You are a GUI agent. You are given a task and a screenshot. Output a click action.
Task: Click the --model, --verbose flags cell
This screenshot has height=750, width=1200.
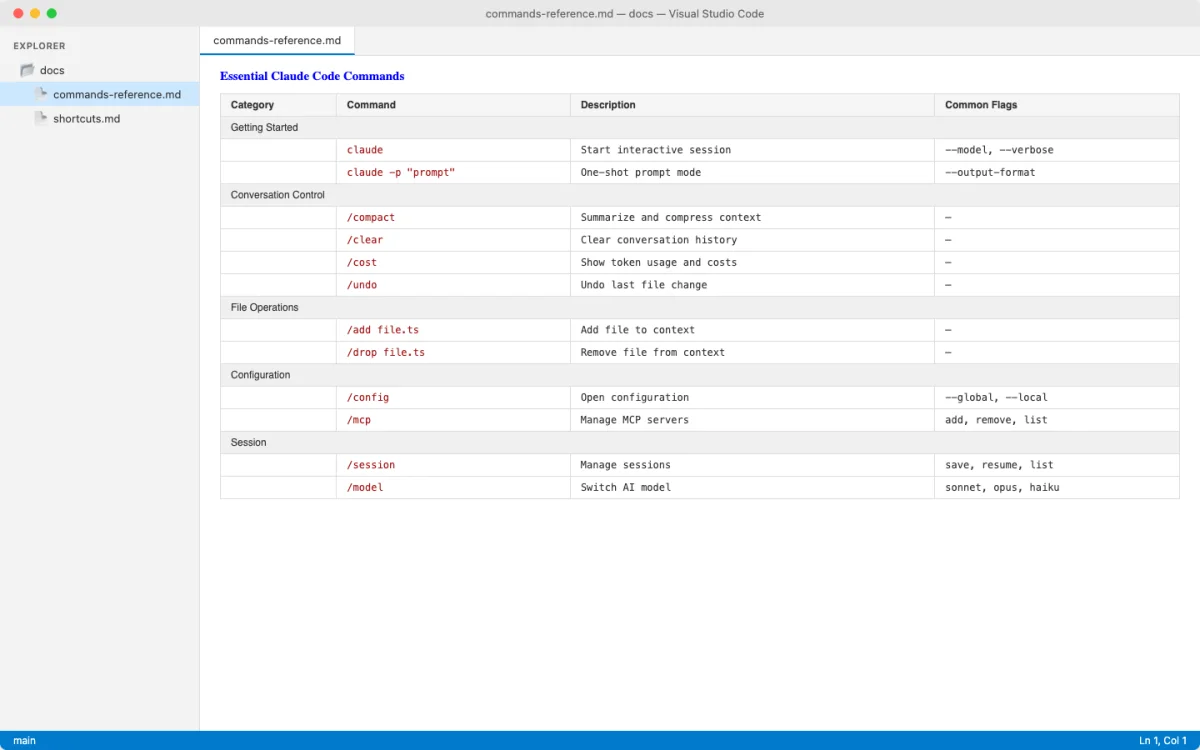[1057, 150]
